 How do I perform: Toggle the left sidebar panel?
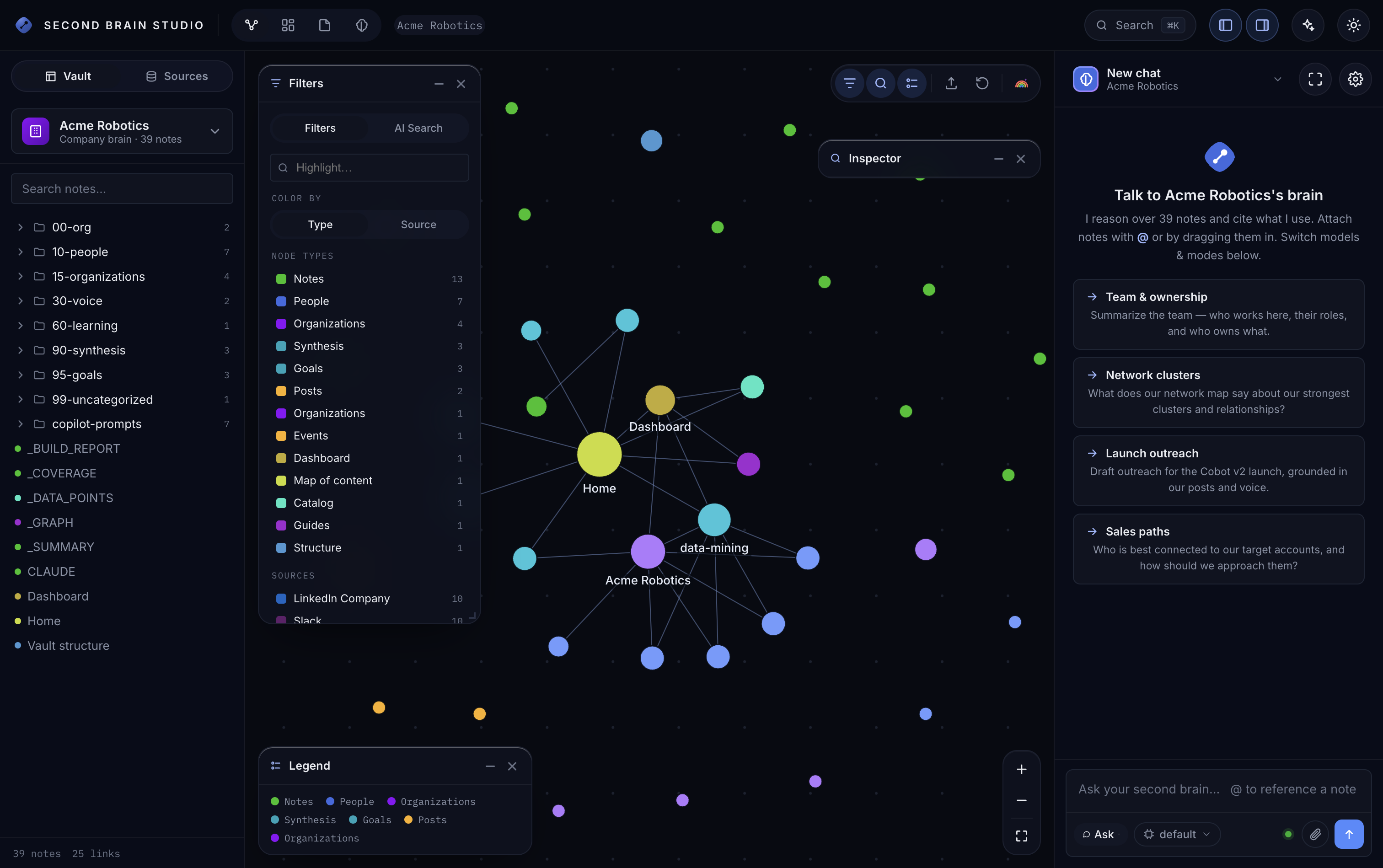click(1225, 25)
